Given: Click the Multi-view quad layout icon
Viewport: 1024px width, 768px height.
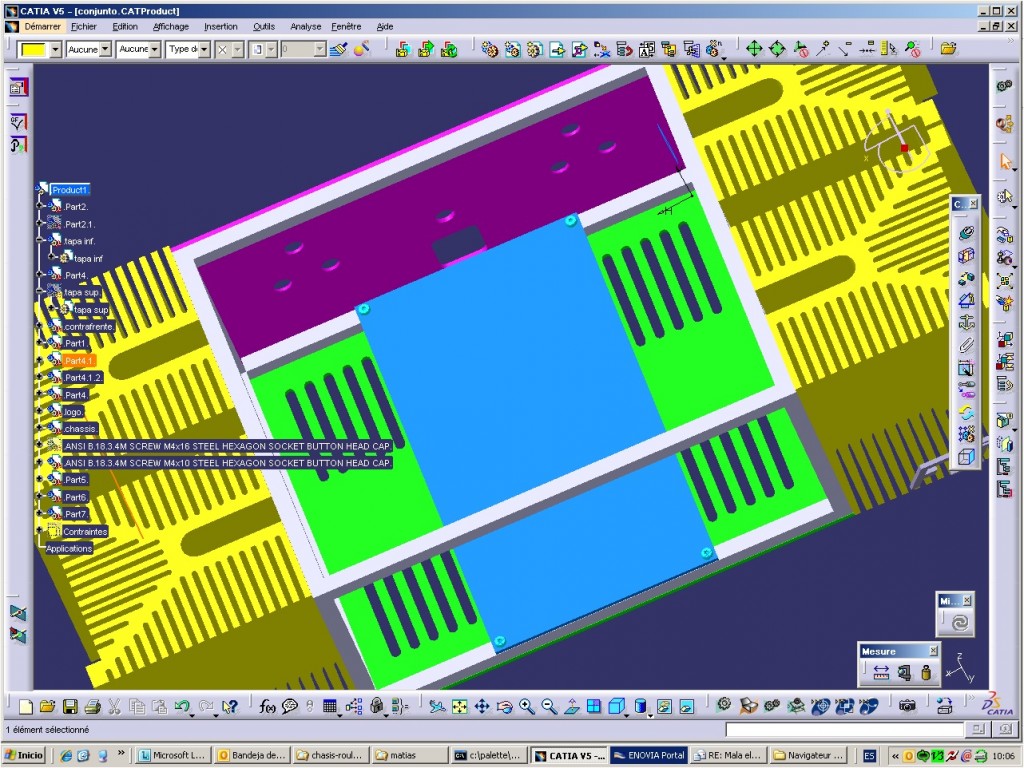Looking at the screenshot, I should coord(594,706).
